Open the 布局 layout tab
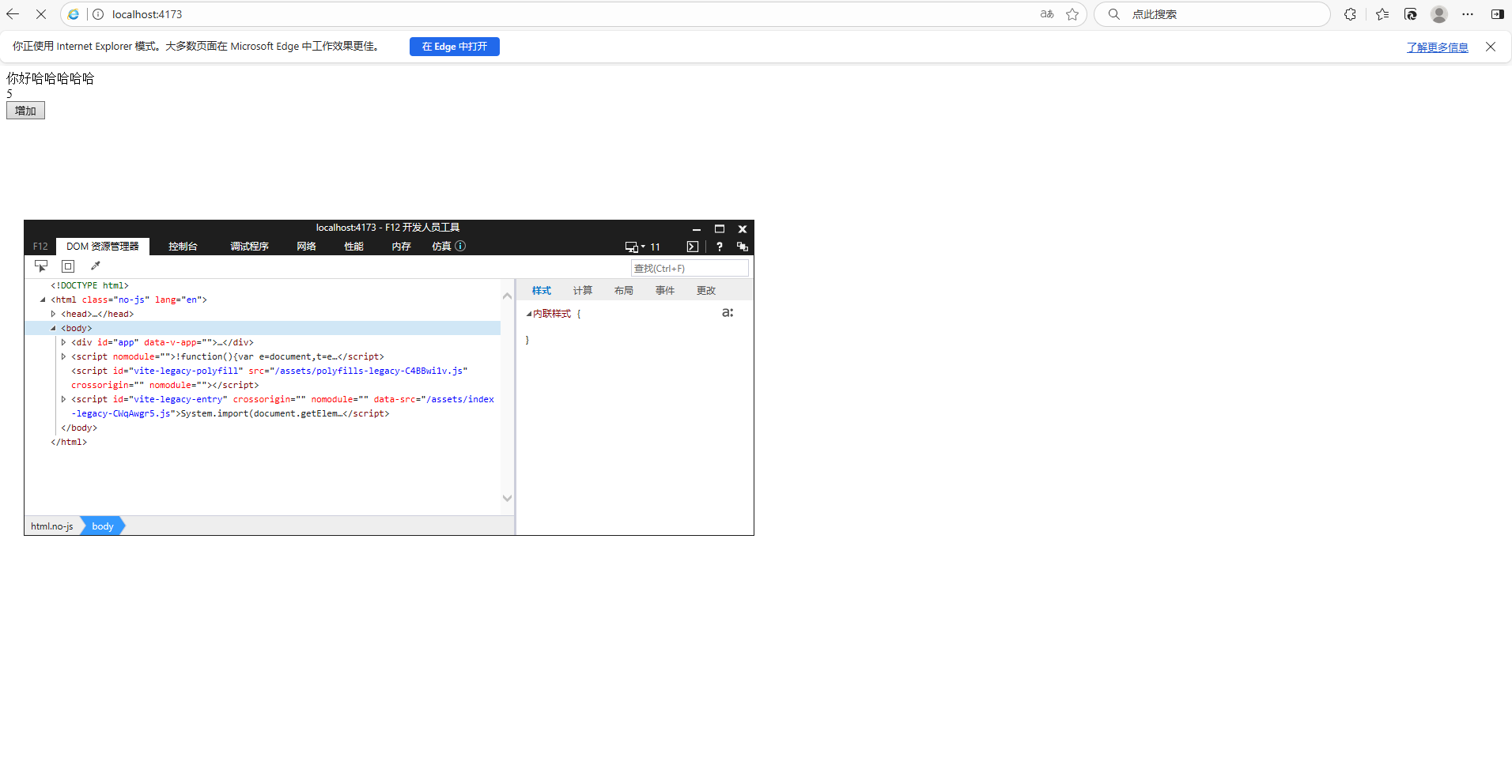 pyautogui.click(x=624, y=291)
